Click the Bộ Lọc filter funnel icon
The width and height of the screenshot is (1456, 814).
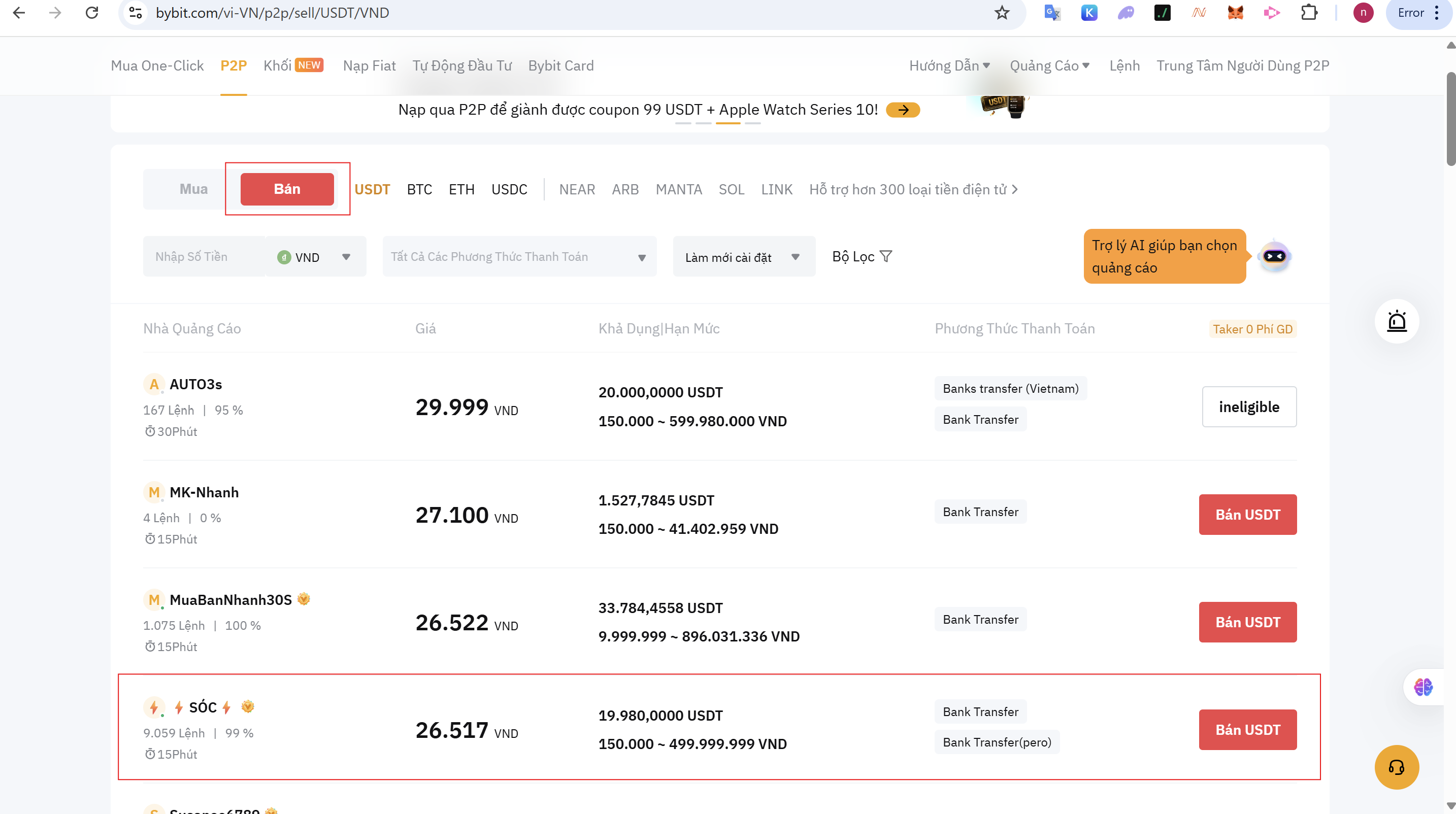(x=886, y=256)
